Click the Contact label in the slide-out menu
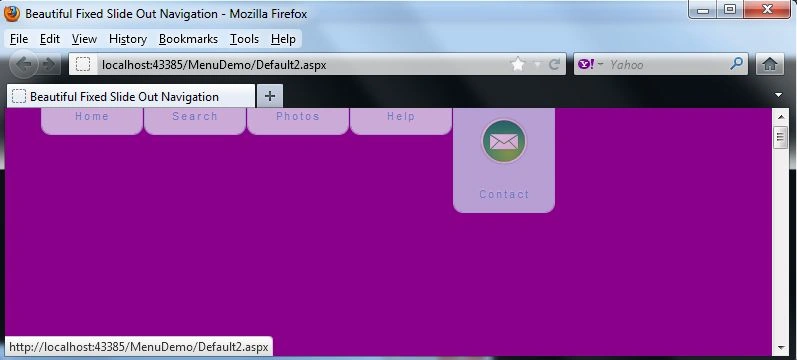 point(504,194)
